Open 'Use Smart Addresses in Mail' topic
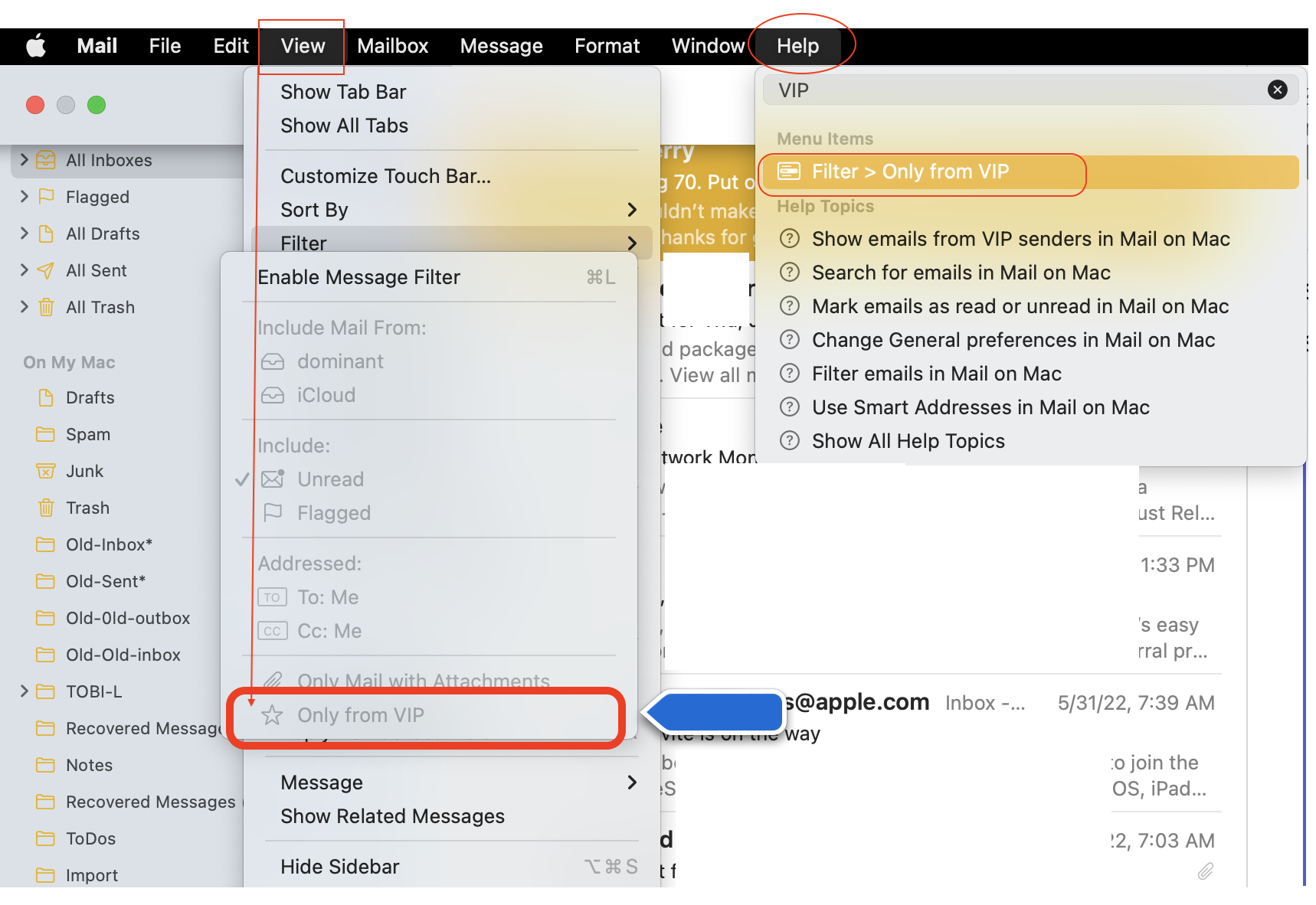Viewport: 1316px width, 905px height. point(1030,407)
